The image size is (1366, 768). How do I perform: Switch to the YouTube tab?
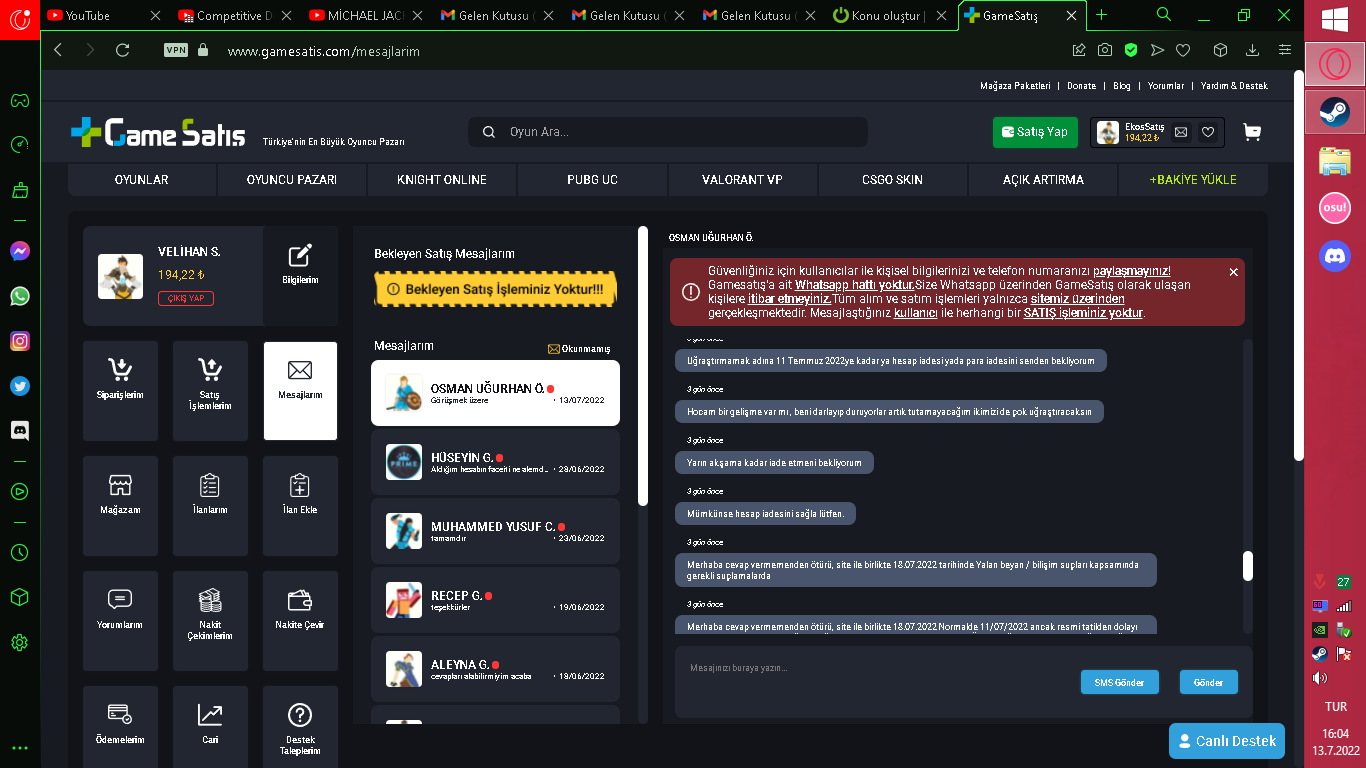(103, 15)
